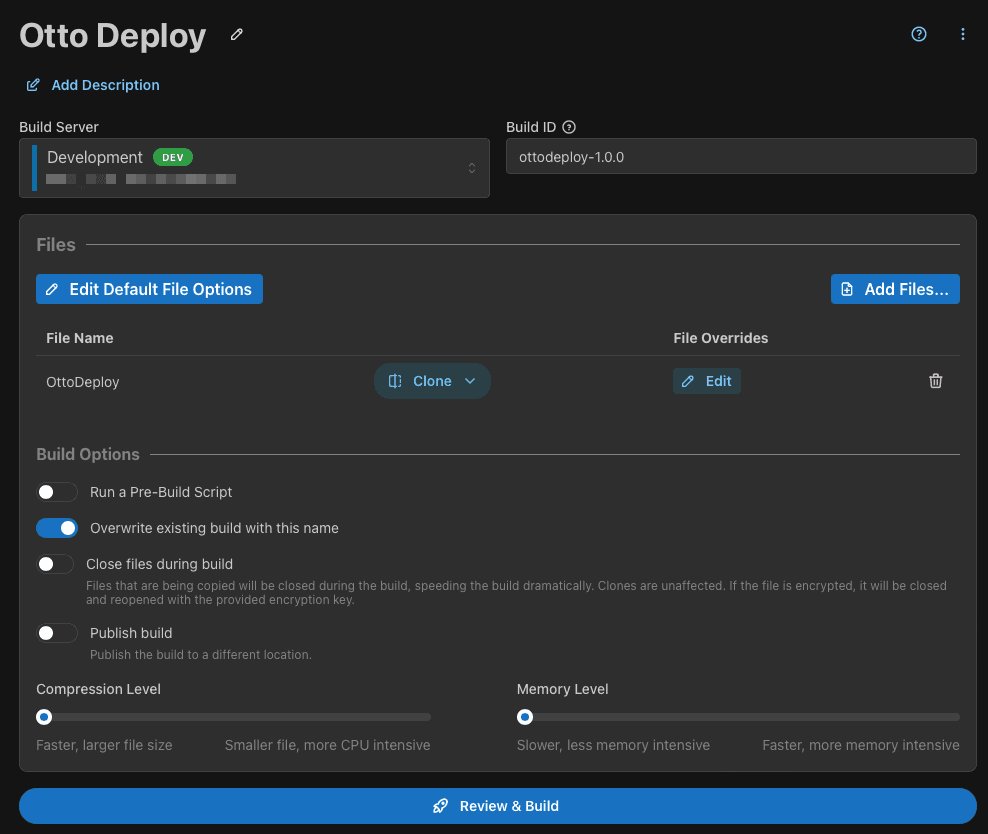Click the Build ID help question icon
The width and height of the screenshot is (988, 834).
(x=569, y=127)
